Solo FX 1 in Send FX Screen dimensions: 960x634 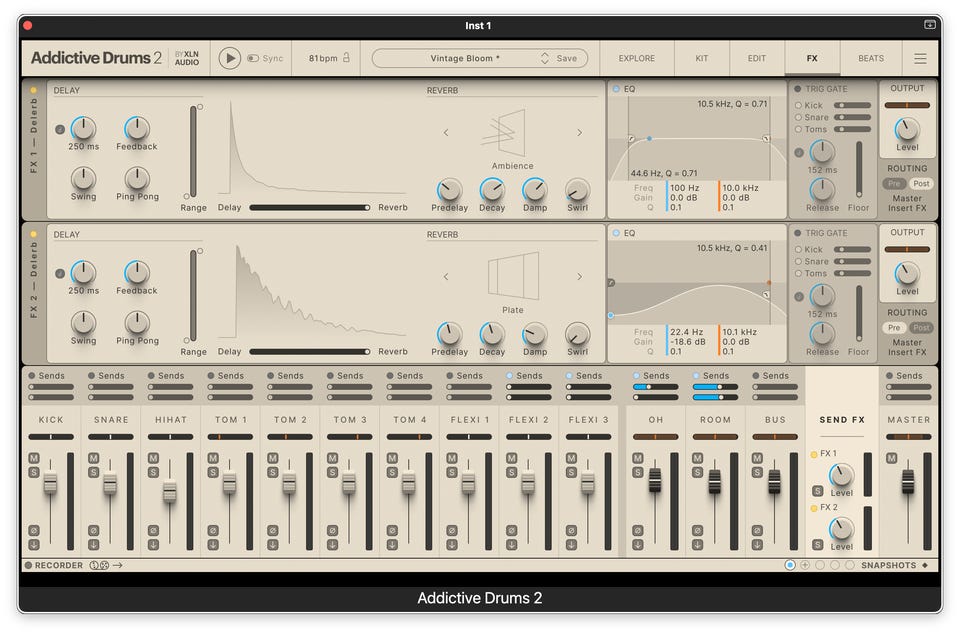coord(817,491)
